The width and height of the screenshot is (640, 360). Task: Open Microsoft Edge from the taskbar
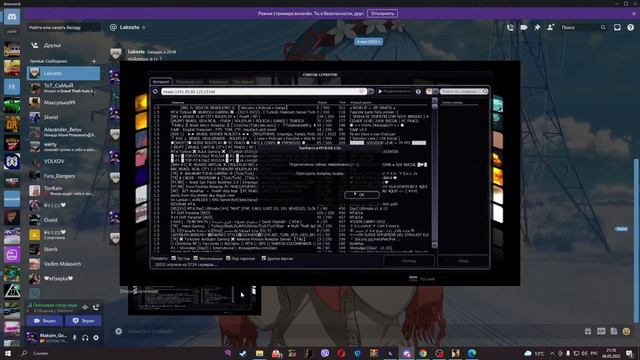[472, 353]
